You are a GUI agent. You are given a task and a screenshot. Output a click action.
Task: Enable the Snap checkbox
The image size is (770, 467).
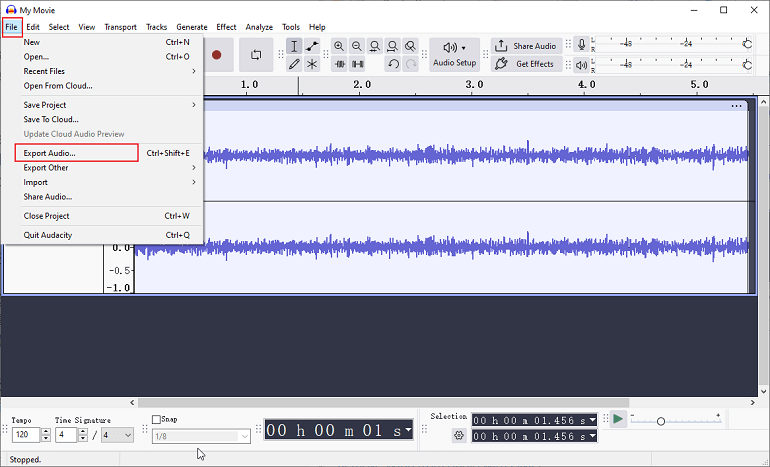pyautogui.click(x=156, y=419)
